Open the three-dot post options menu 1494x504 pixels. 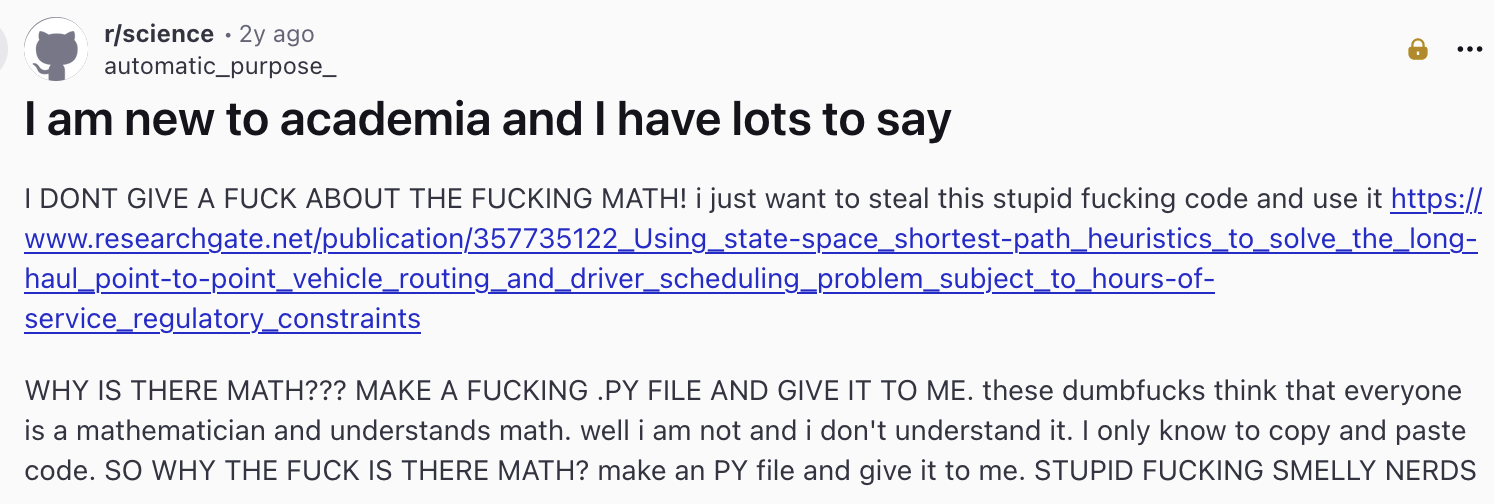(1468, 49)
